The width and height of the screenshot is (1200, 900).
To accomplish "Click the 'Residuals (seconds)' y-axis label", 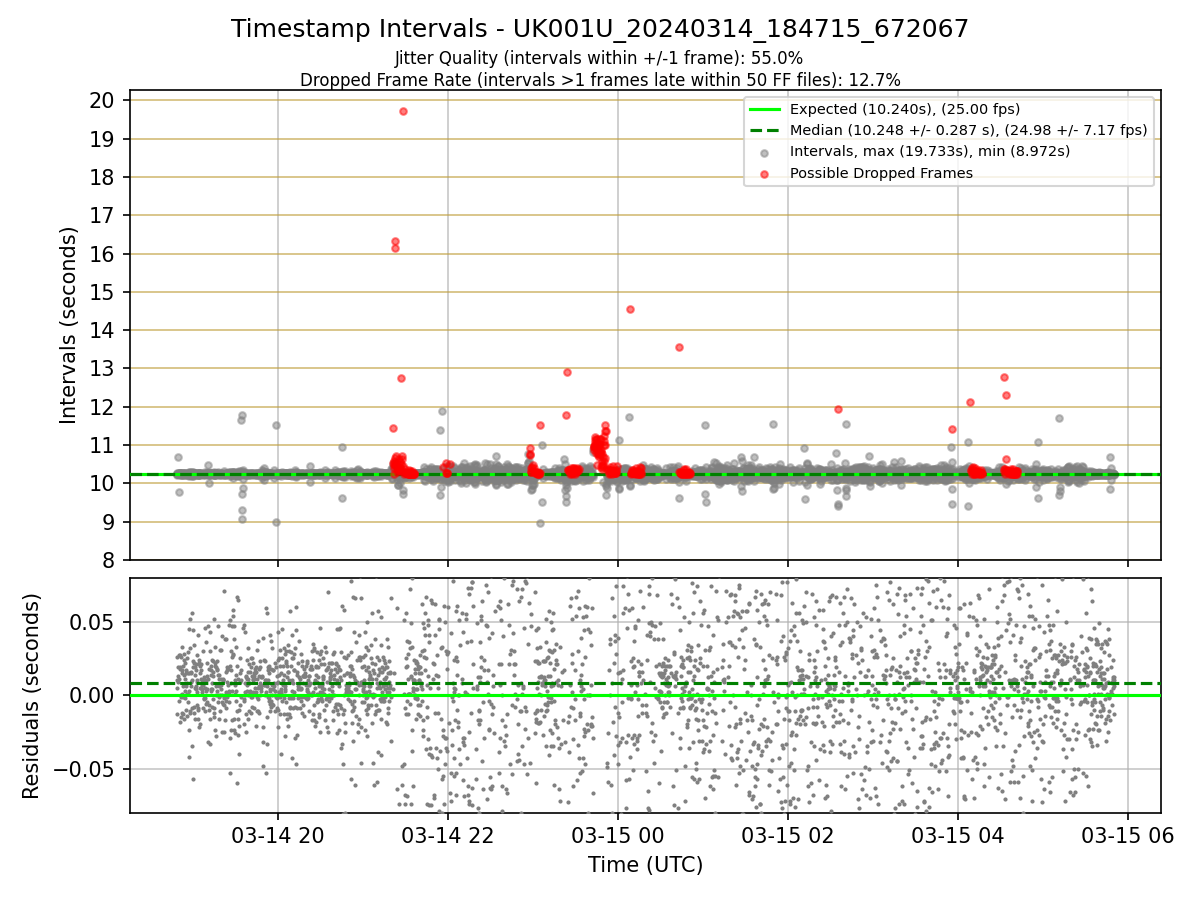I will 32,695.
